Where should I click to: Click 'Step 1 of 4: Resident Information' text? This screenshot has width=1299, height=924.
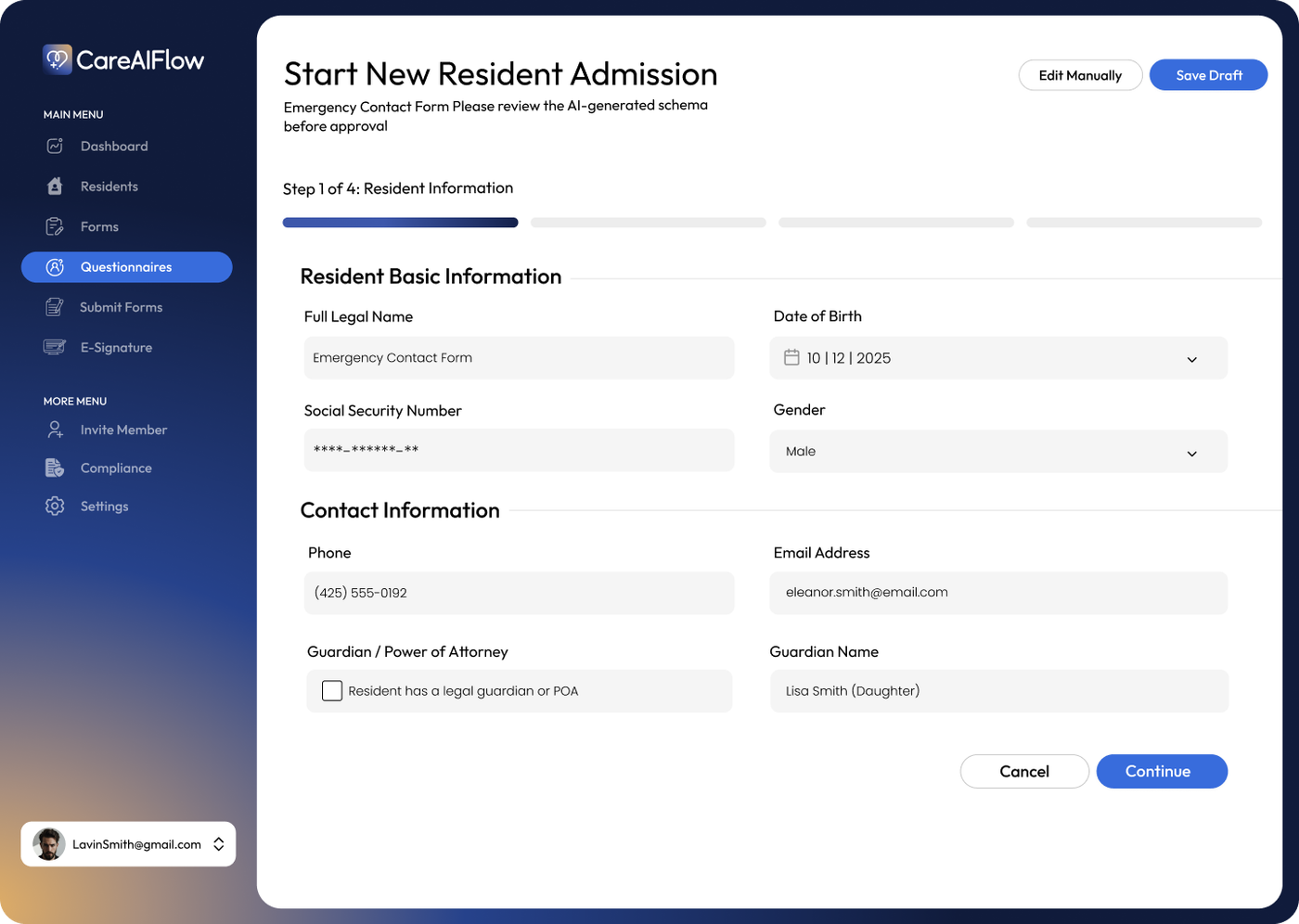click(398, 188)
